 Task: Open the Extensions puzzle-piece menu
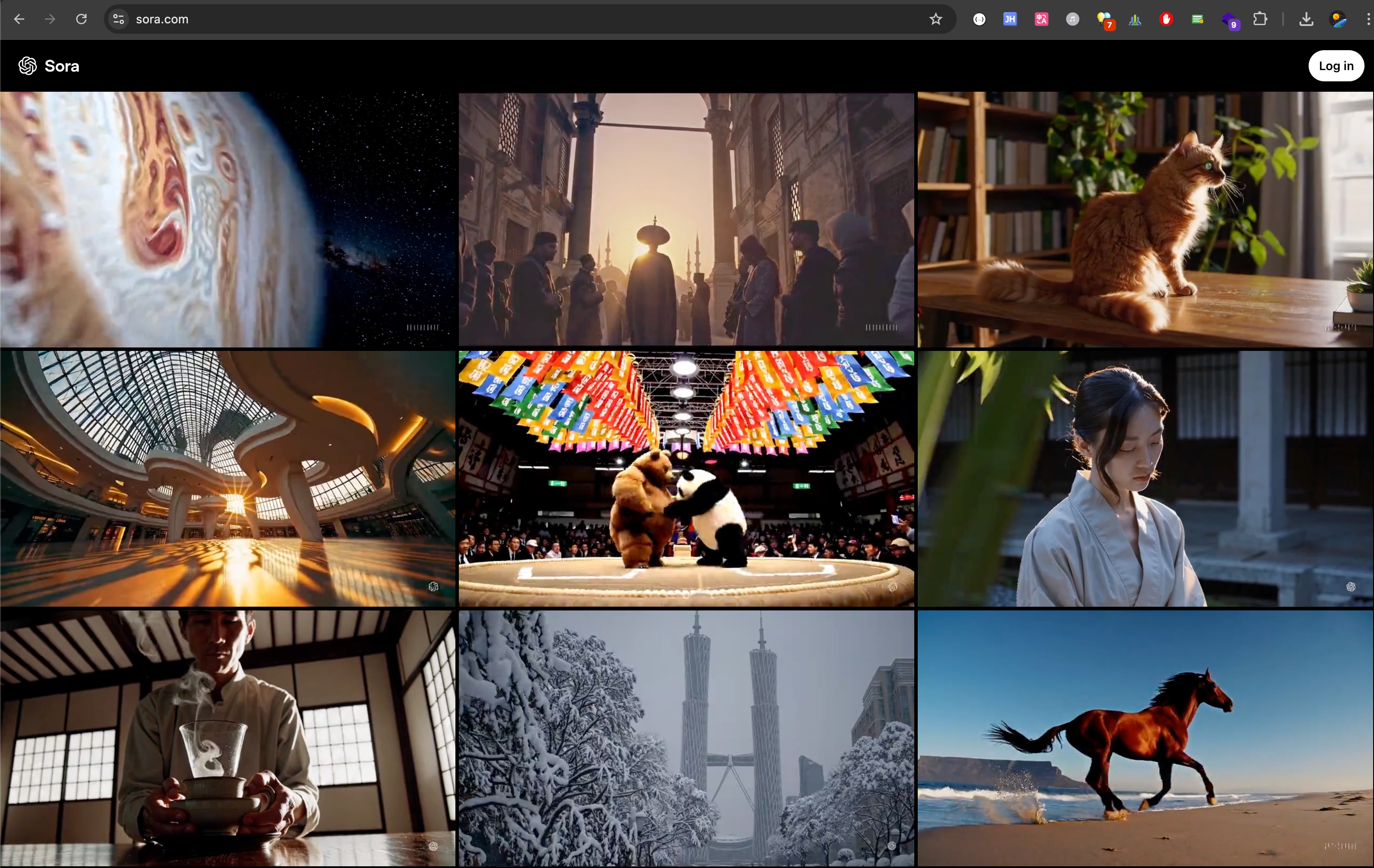[x=1260, y=19]
